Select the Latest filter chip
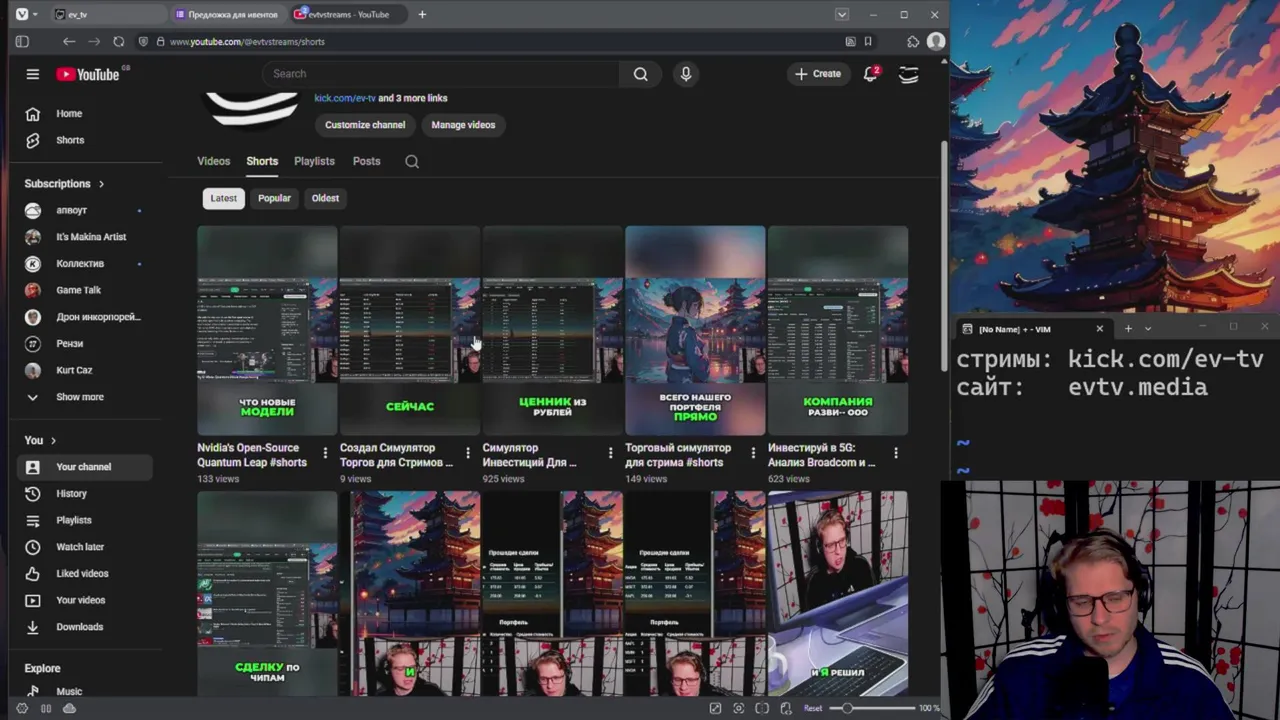 [224, 198]
